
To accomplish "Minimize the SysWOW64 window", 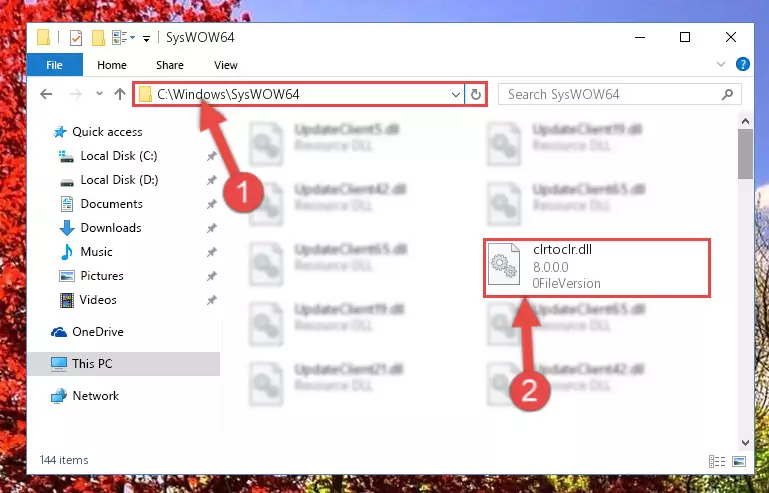I will [640, 37].
